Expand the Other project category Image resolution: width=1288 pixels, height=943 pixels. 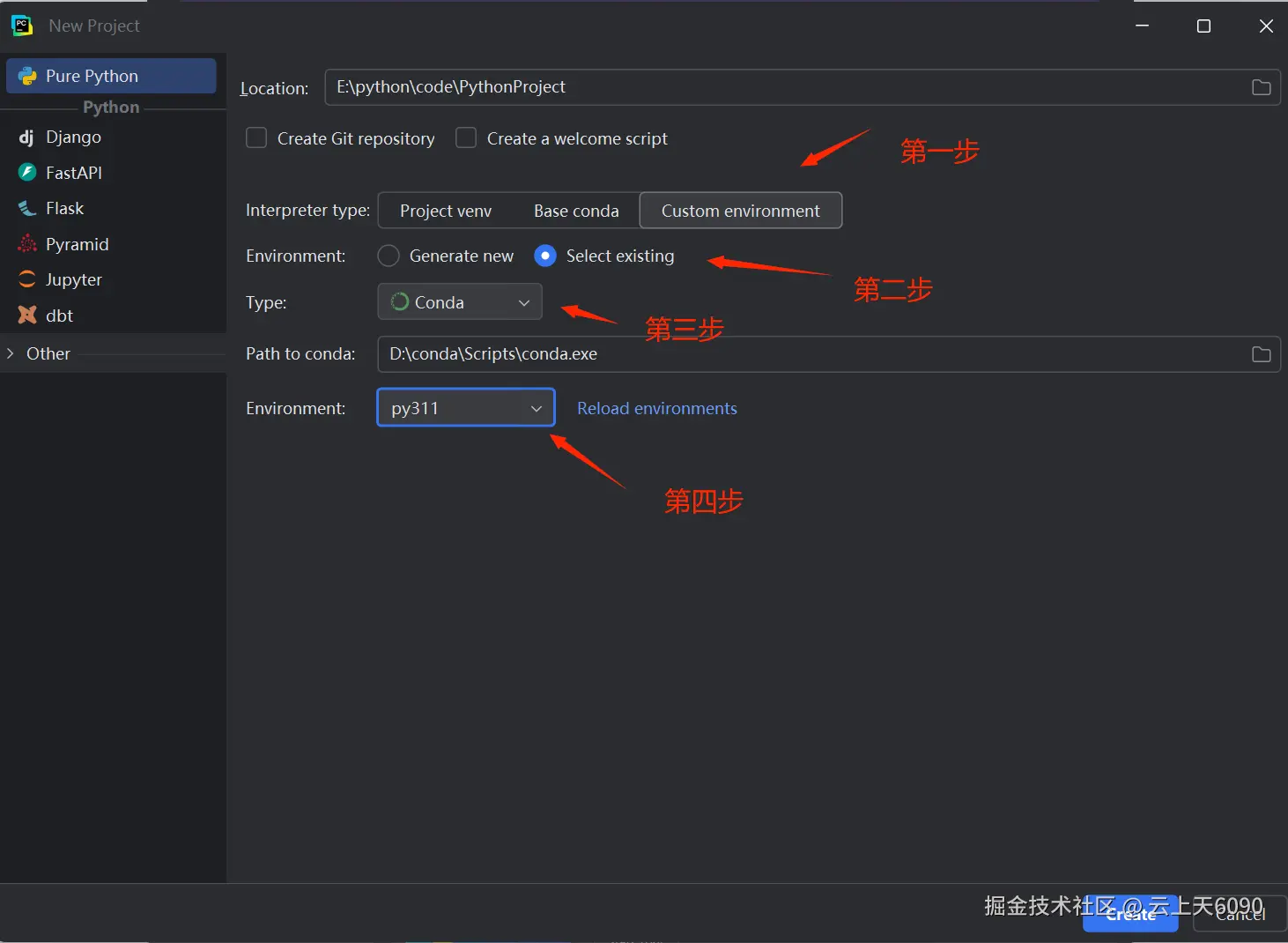tap(11, 353)
